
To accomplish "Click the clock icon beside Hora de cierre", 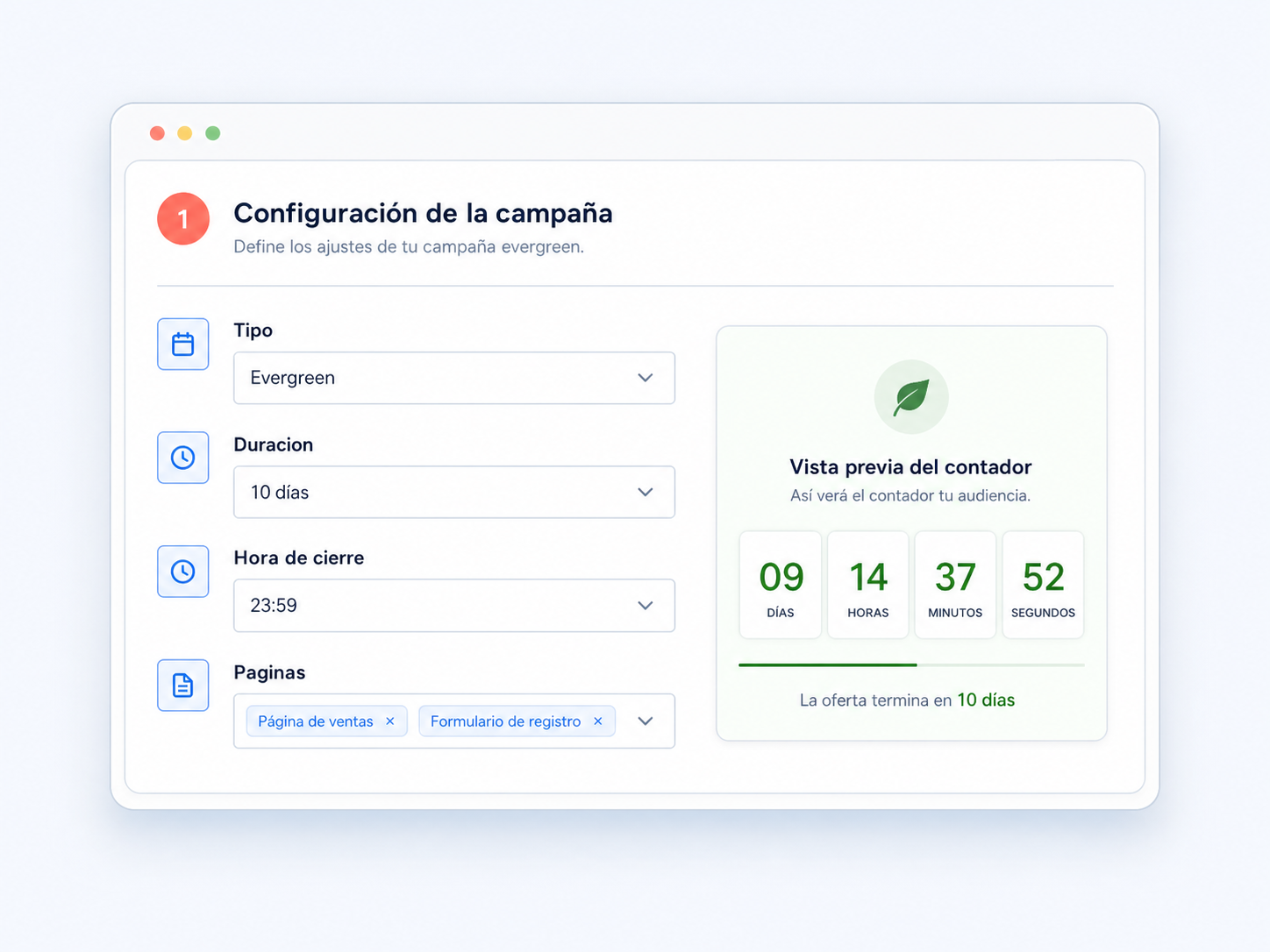I will (182, 572).
